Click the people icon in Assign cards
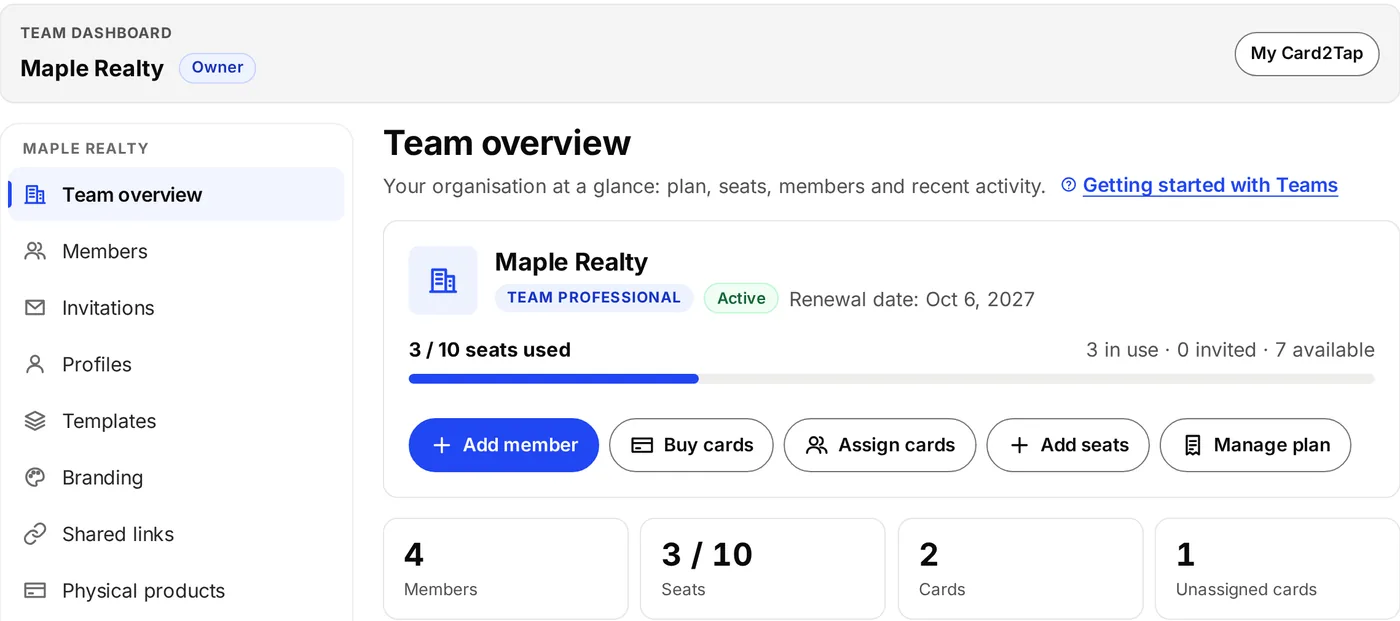This screenshot has width=1400, height=621. [817, 445]
